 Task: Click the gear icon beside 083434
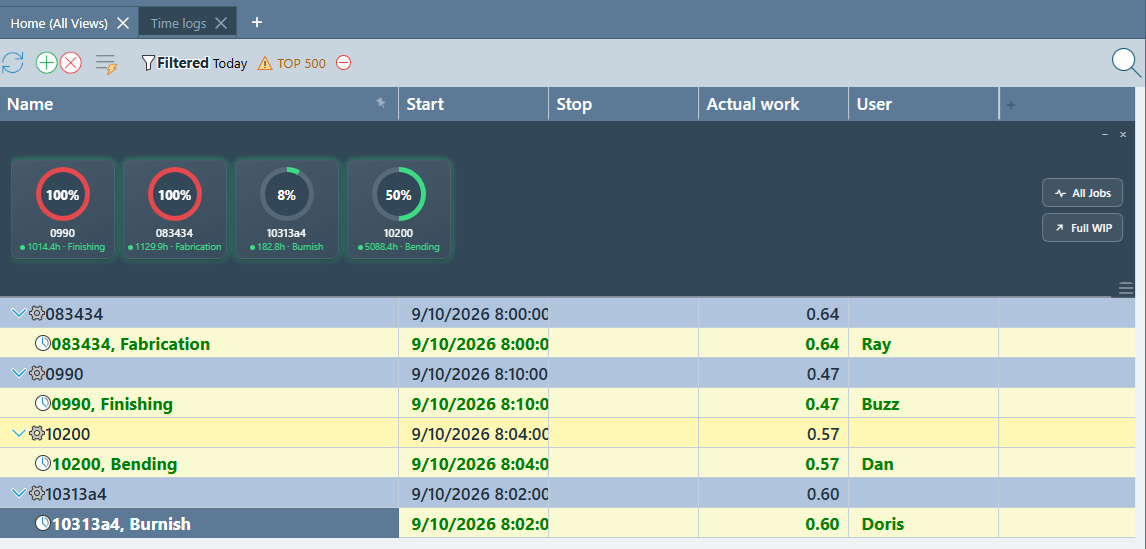tap(37, 314)
